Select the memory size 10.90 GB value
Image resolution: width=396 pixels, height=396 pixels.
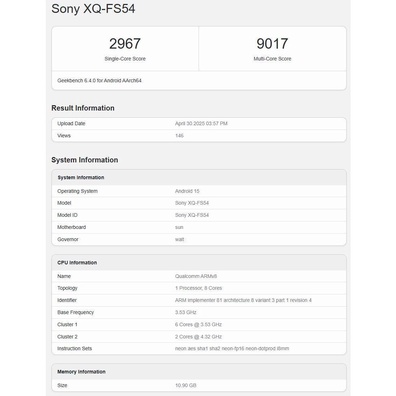186,385
